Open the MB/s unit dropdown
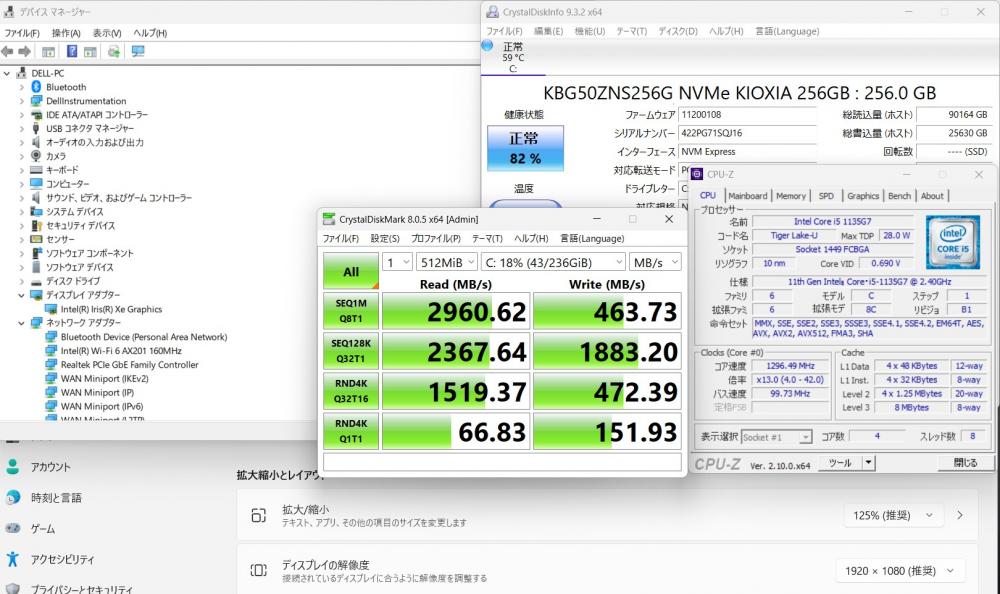 (655, 262)
